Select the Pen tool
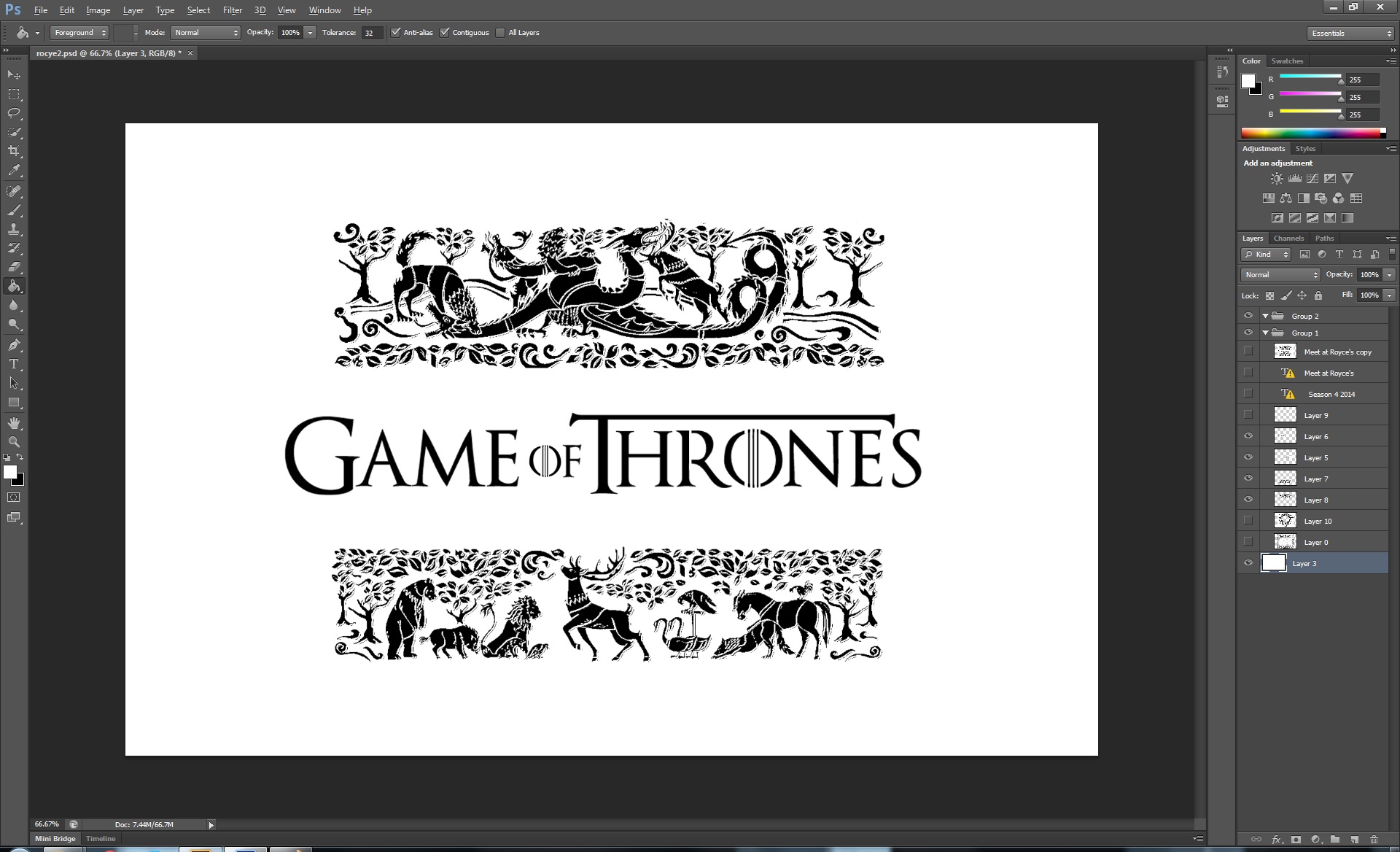The width and height of the screenshot is (1400, 852). 14,344
